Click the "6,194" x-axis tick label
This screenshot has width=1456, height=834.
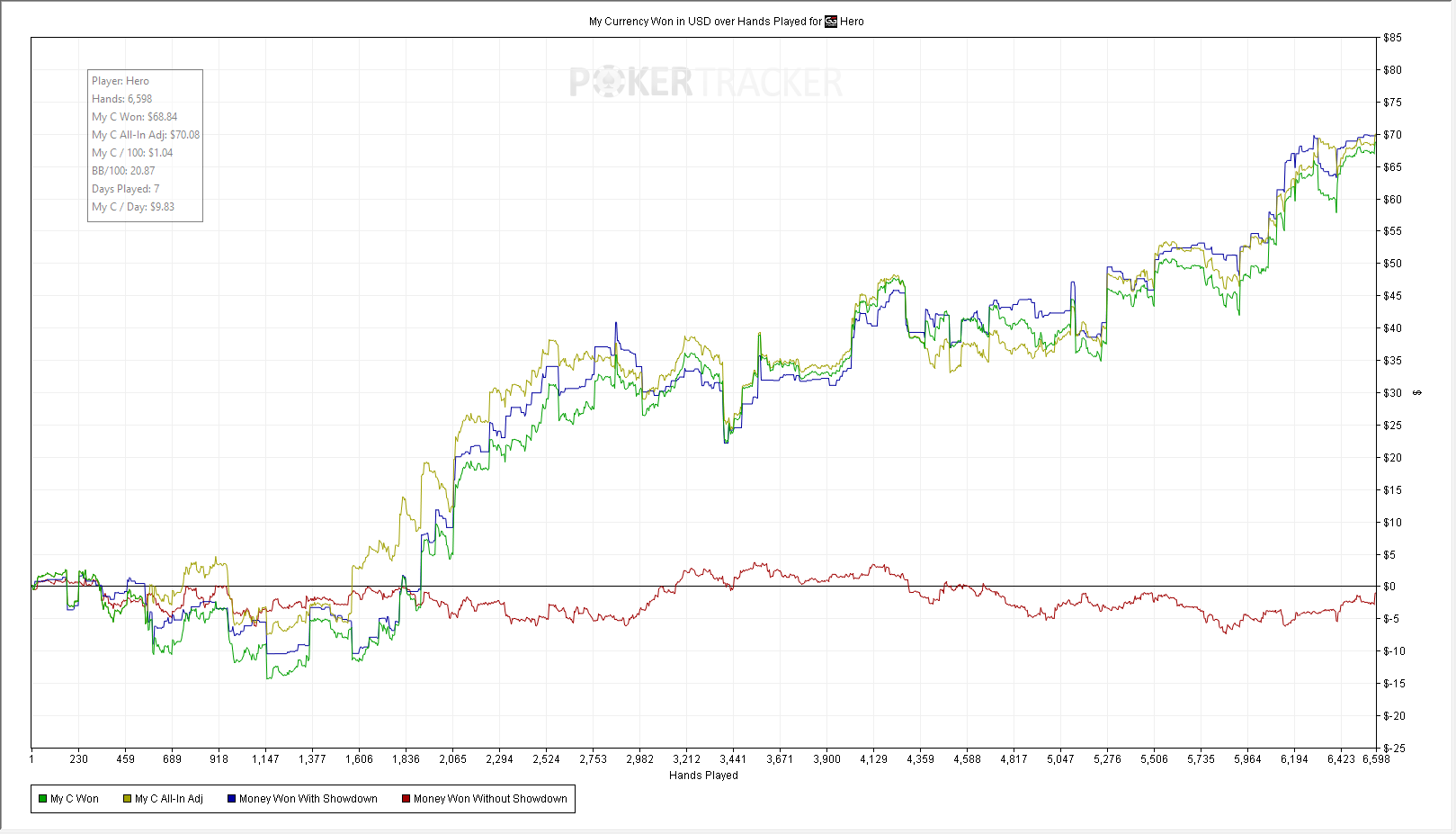coord(1295,759)
